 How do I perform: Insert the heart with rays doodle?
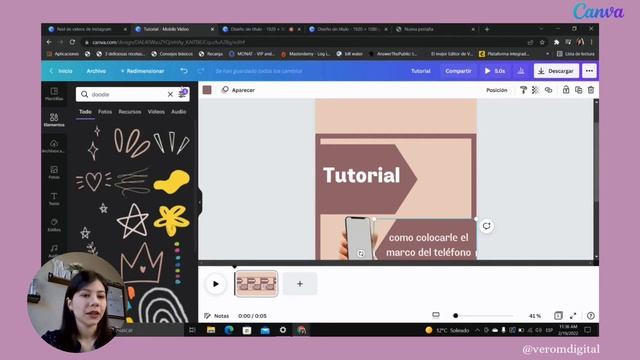point(93,181)
